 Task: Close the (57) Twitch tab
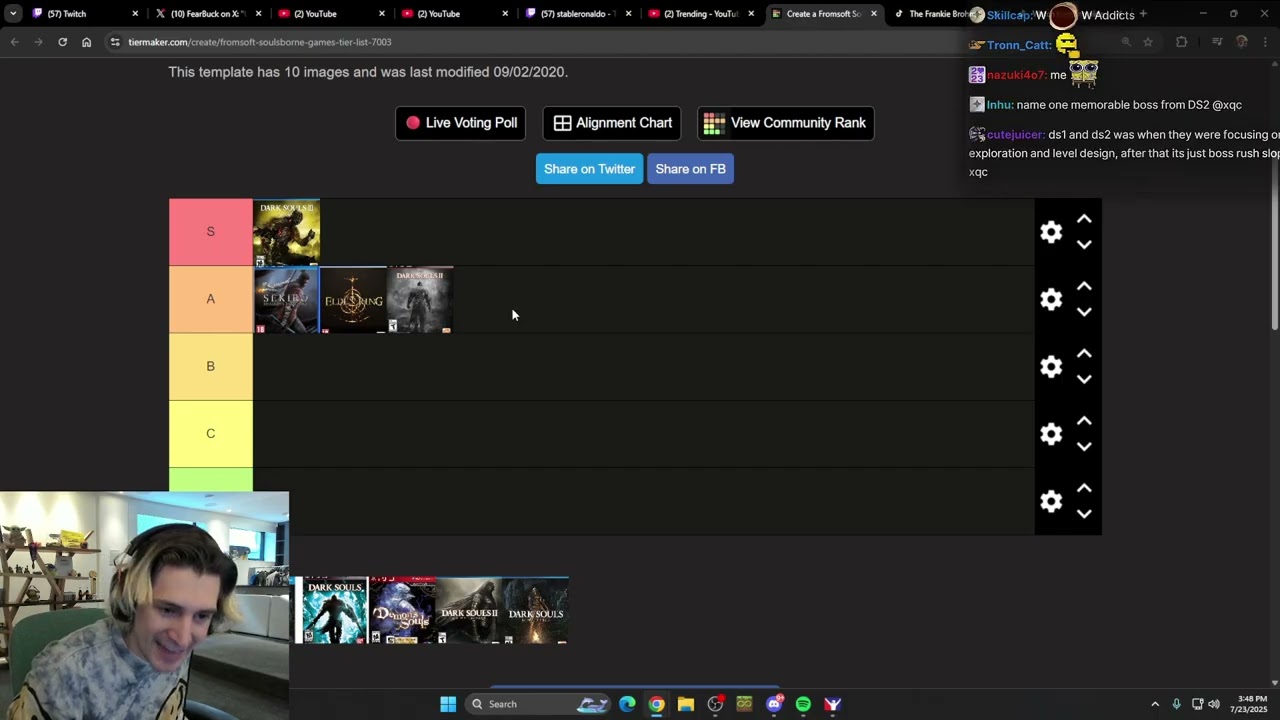point(135,14)
